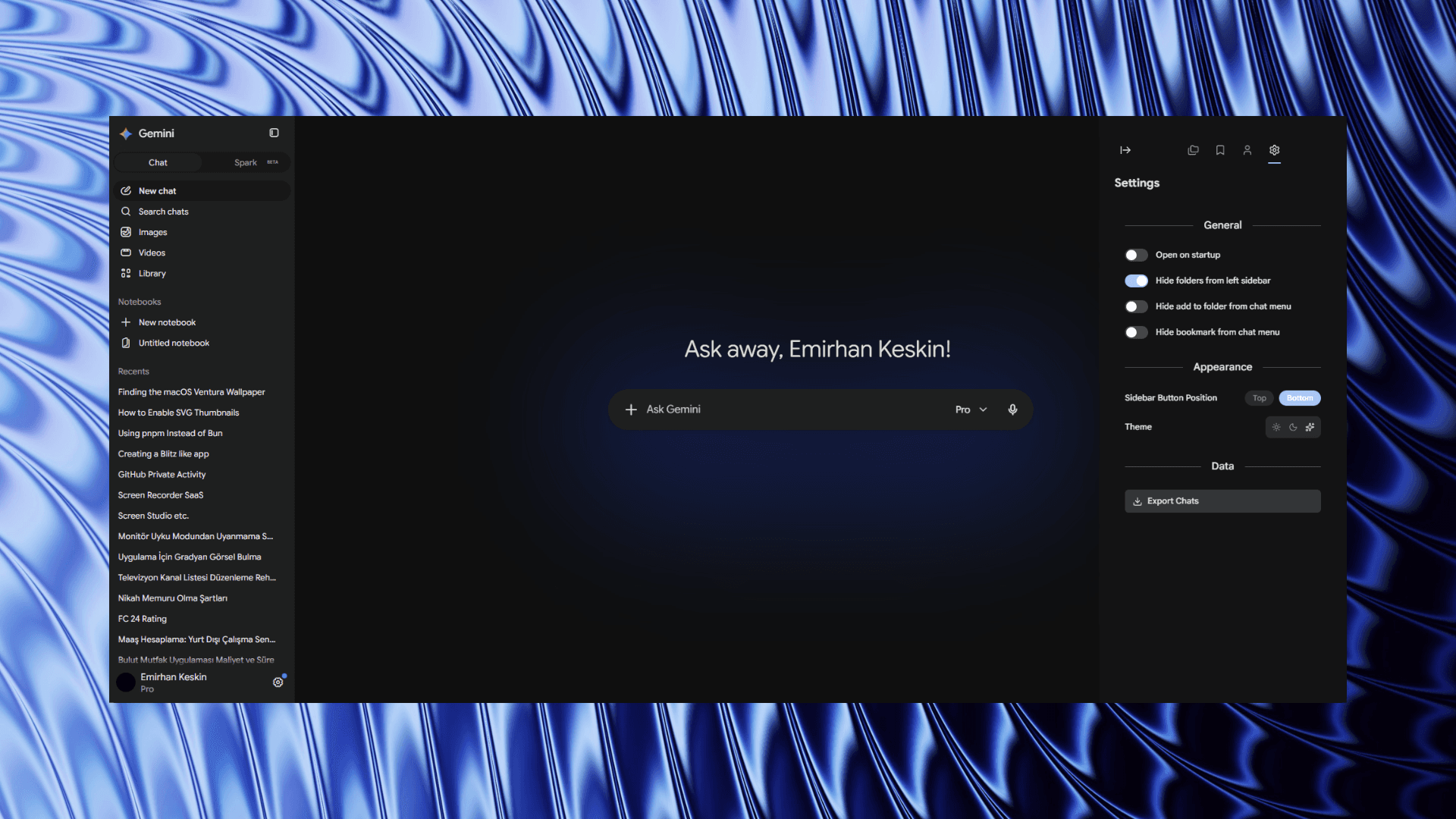Image resolution: width=1456 pixels, height=819 pixels.
Task: Collapse the left sidebar with the panel icon
Action: point(274,133)
